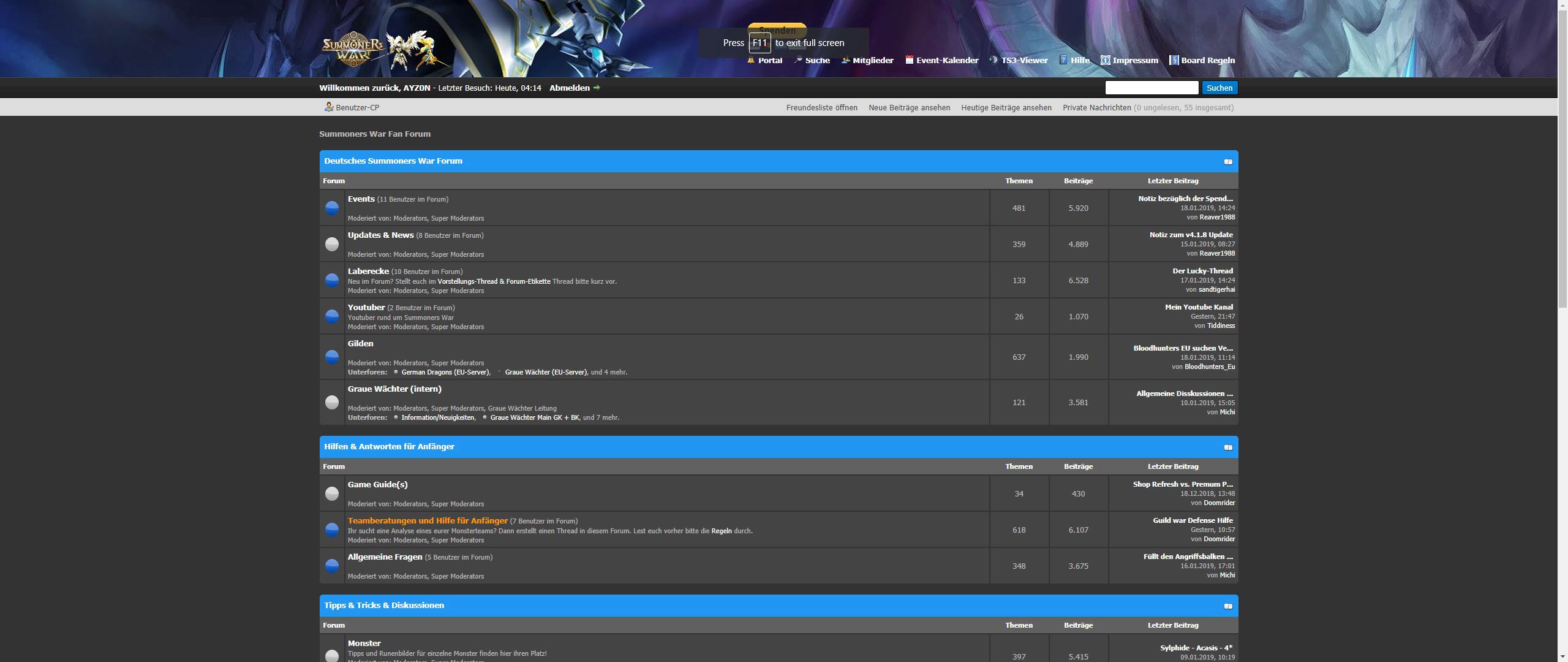Open the Portal via the house icon
This screenshot has width=1568, height=662.
[x=751, y=60]
